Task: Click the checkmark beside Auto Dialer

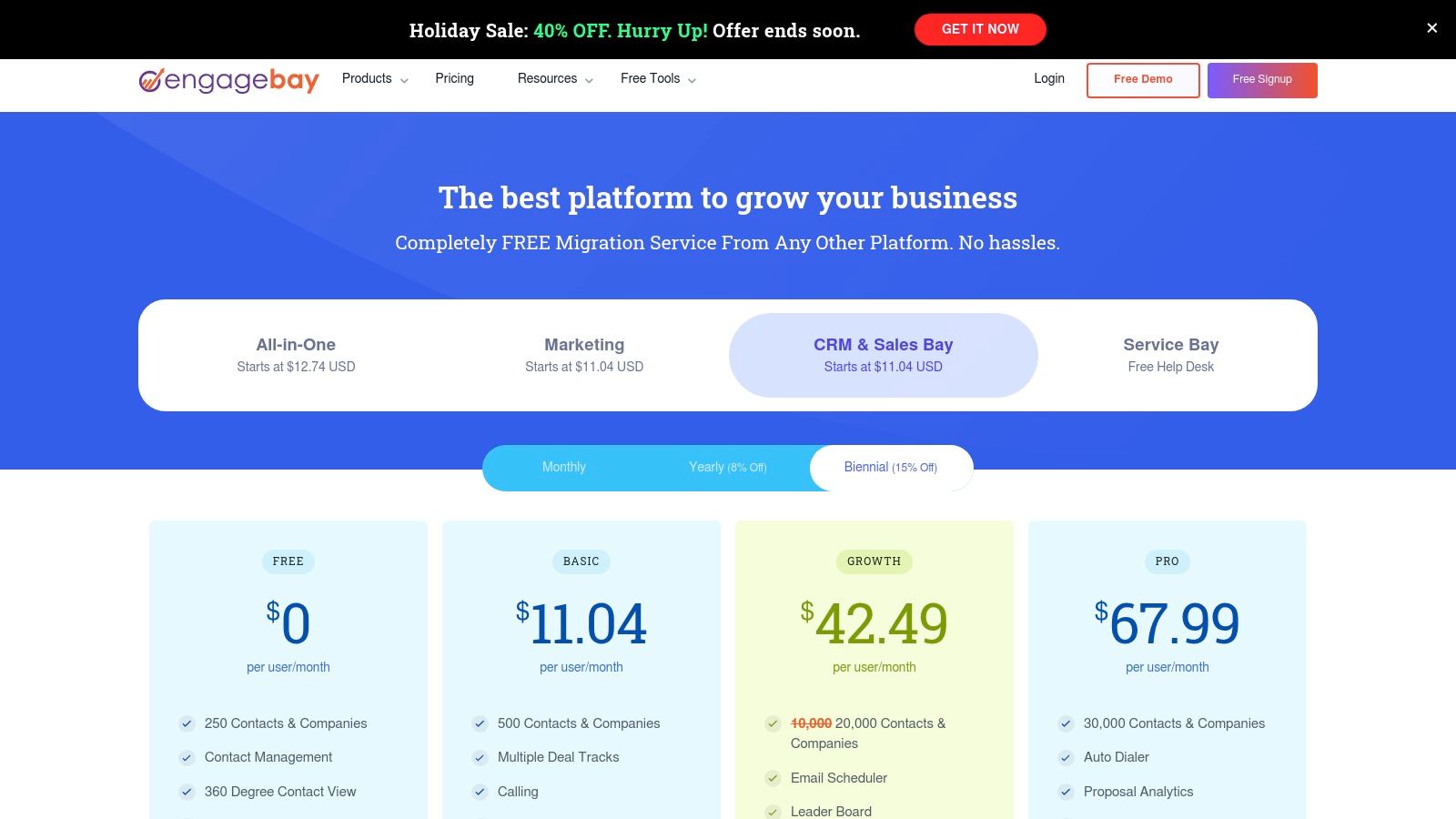Action: [x=1065, y=757]
